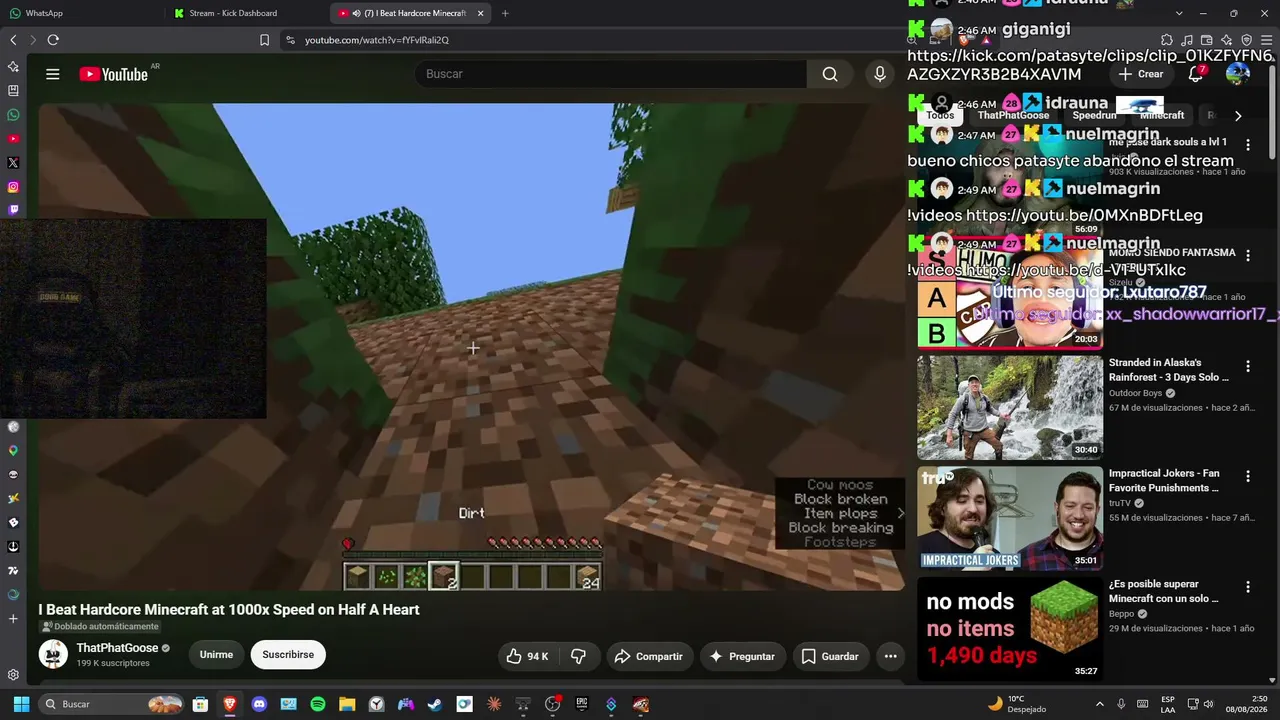This screenshot has width=1280, height=720.
Task: Subscribe with the Suscribirse button
Action: [x=288, y=655]
